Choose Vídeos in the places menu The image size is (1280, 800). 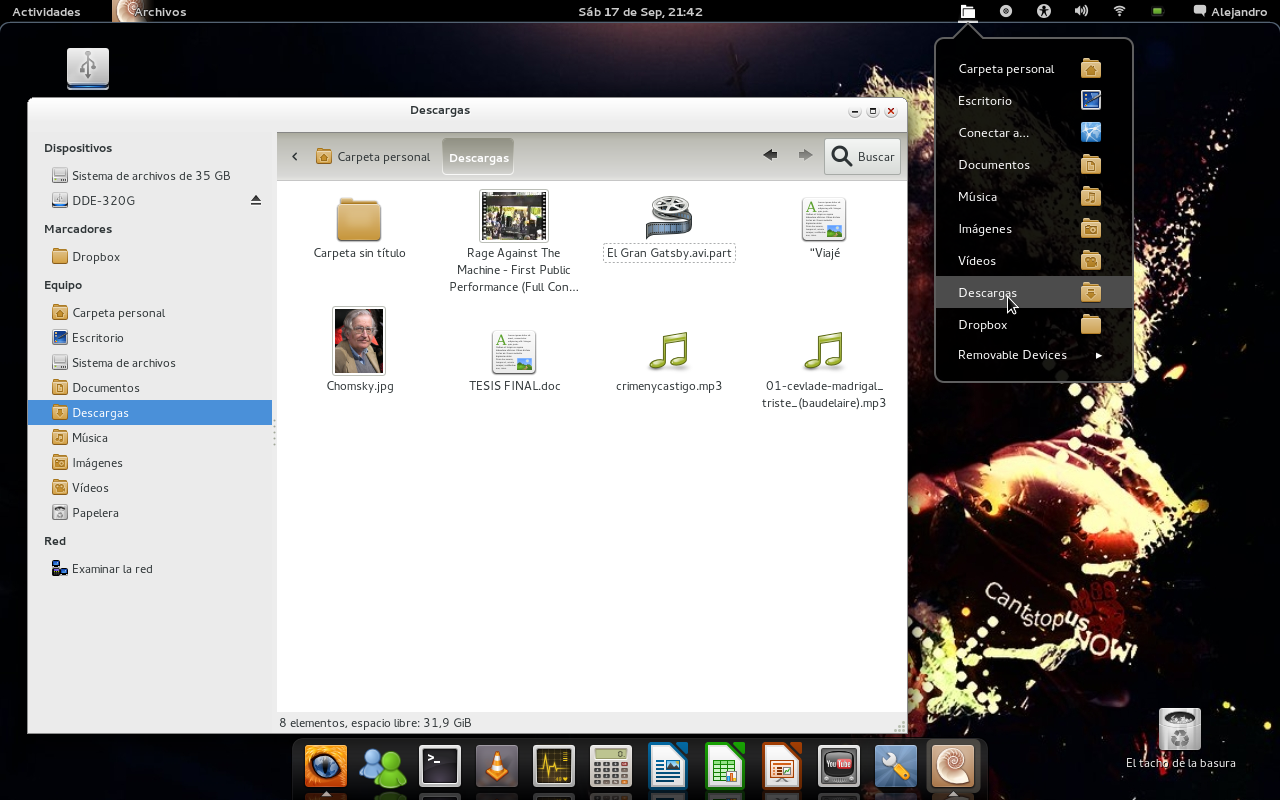pyautogui.click(x=1034, y=261)
